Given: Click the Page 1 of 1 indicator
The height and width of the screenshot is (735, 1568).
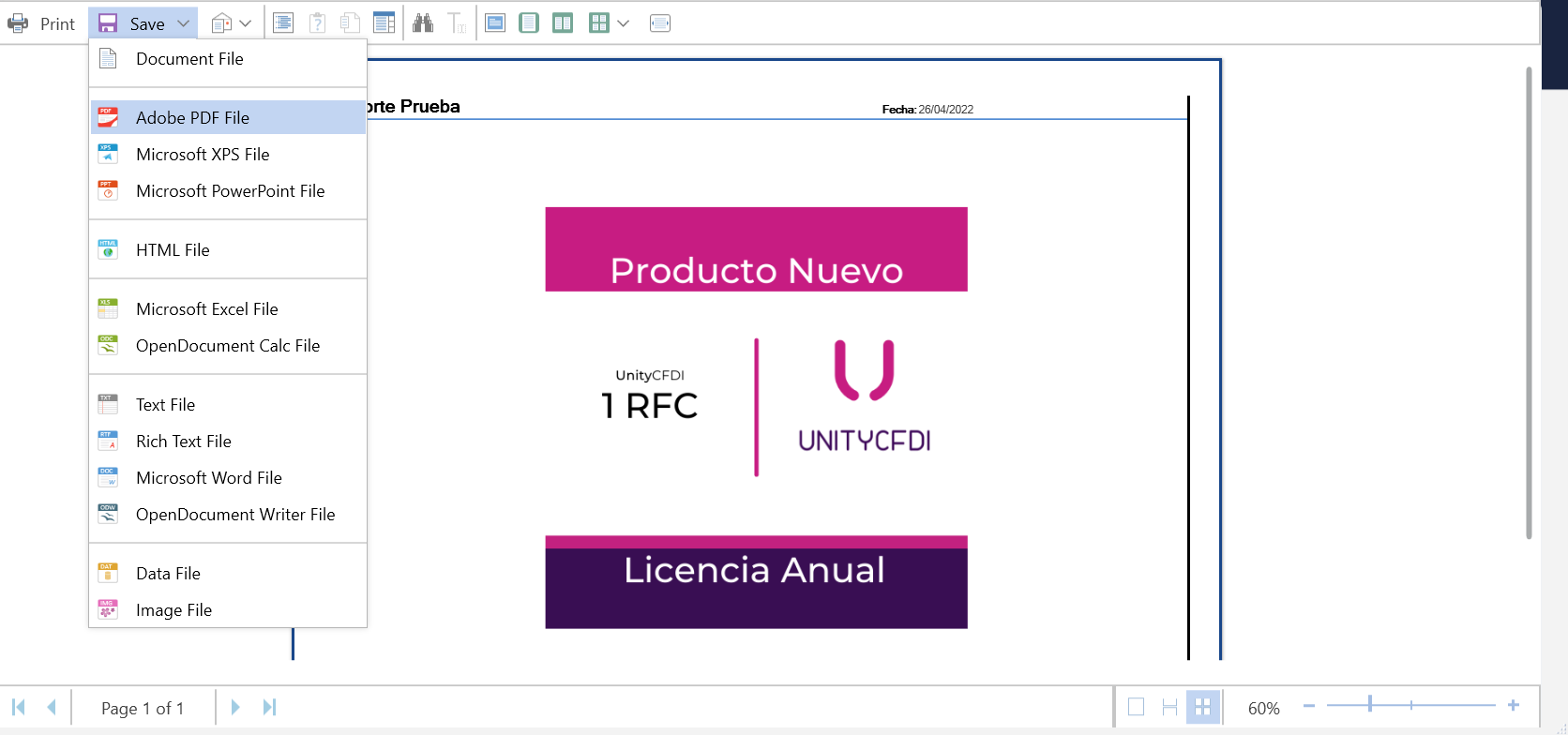Looking at the screenshot, I should [143, 708].
